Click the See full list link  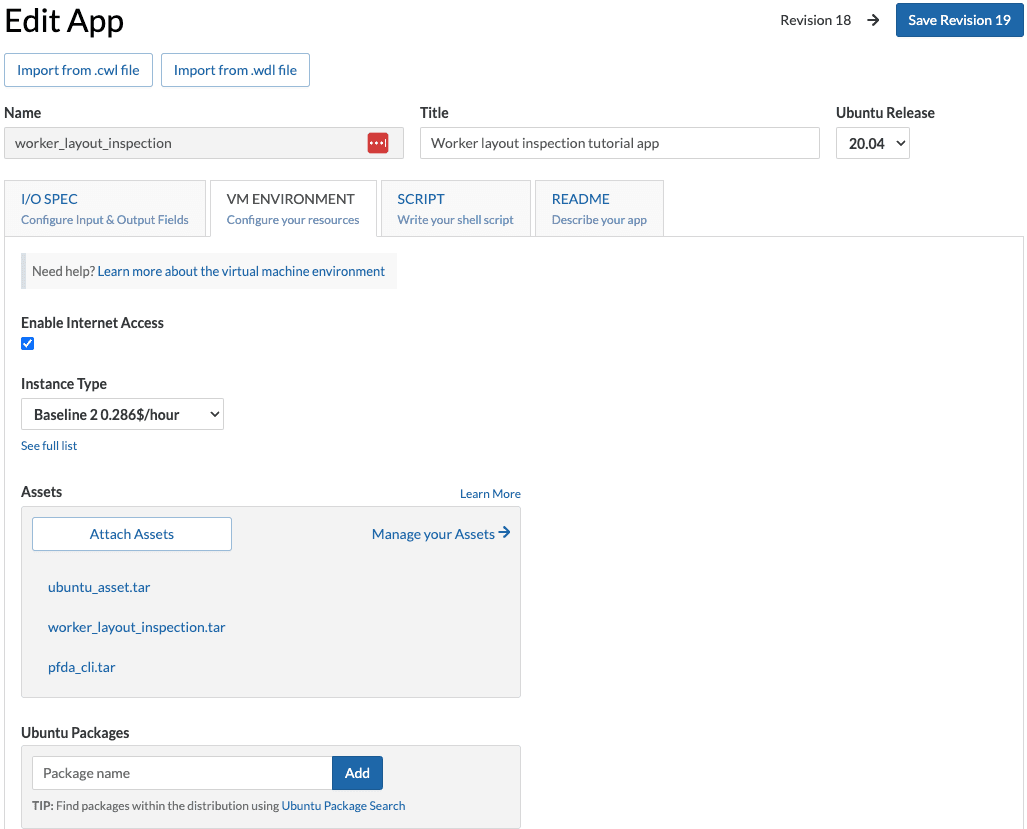(x=49, y=446)
